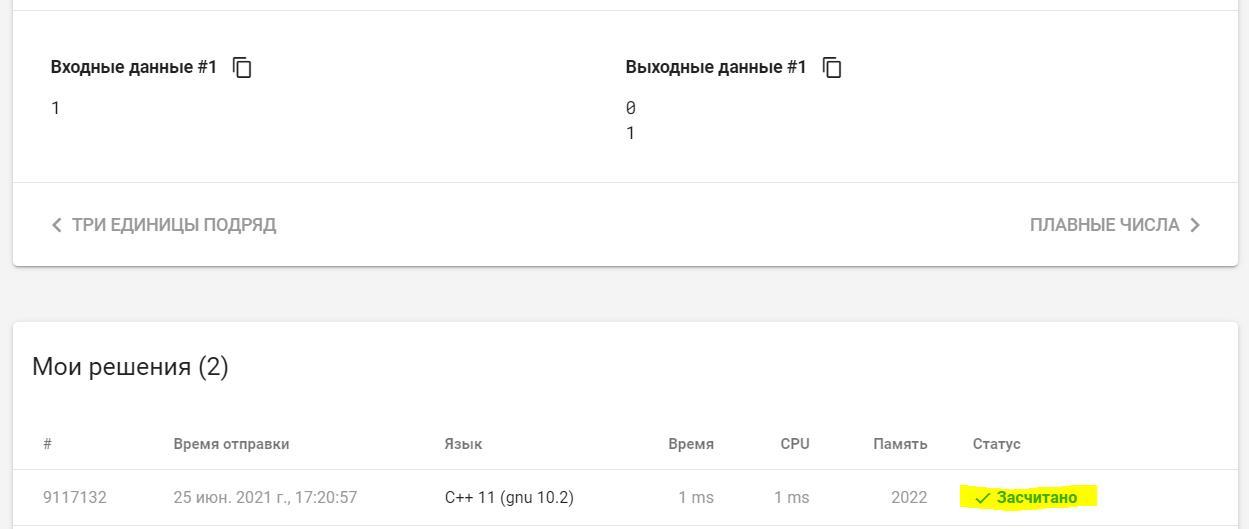Viewport: 1249px width, 529px height.
Task: Click right chevron after ПЛАВНЫЕ ЧИСЛА
Action: click(x=1195, y=225)
